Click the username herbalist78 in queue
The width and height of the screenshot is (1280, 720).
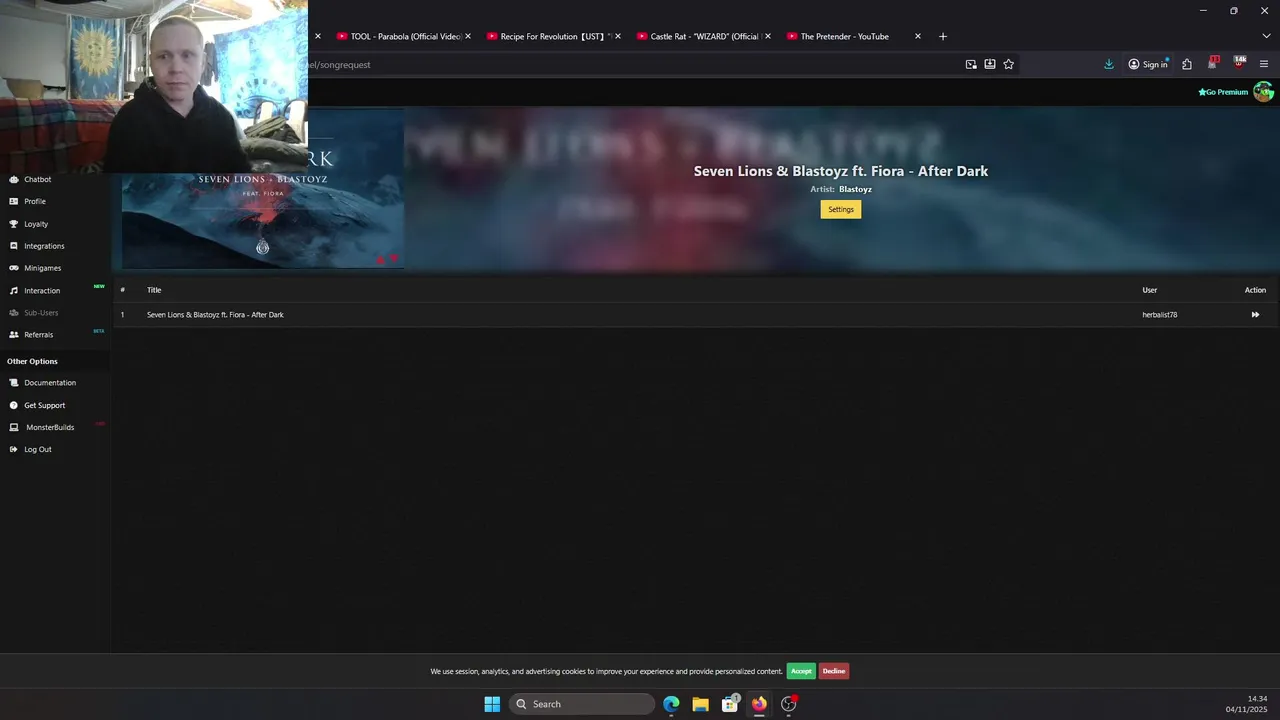tap(1159, 315)
